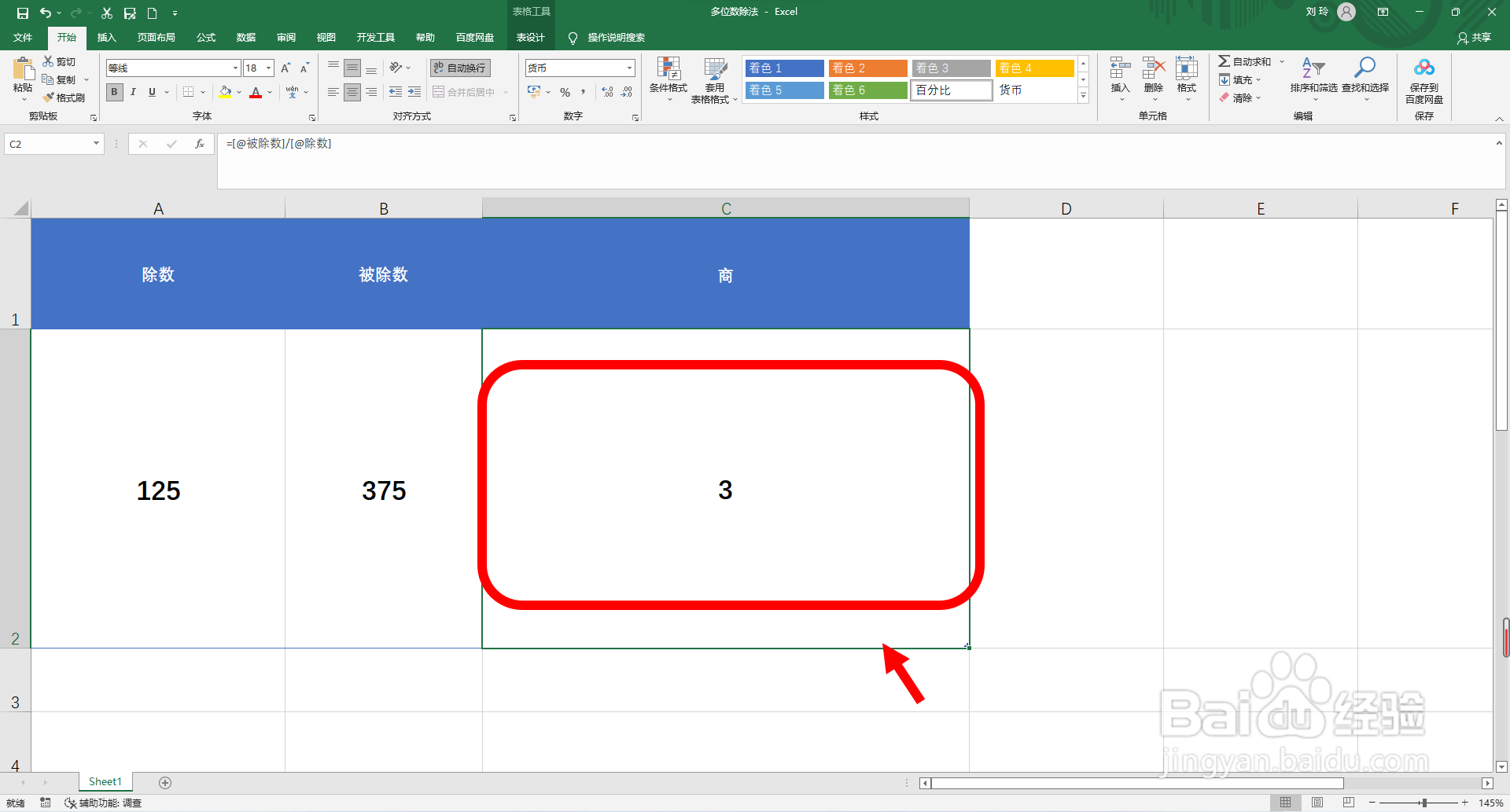This screenshot has width=1510, height=812.
Task: Apply fill color bucket icon
Action: point(225,92)
